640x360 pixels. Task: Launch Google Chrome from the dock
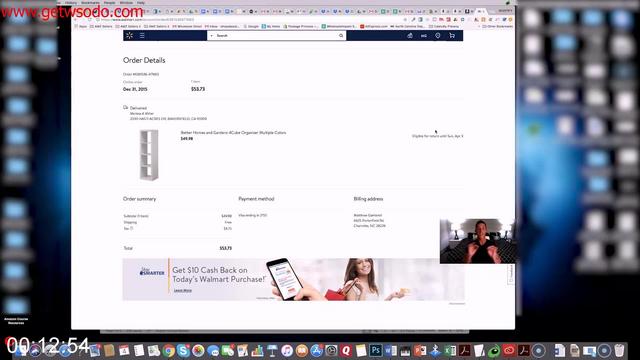[x=168, y=351]
